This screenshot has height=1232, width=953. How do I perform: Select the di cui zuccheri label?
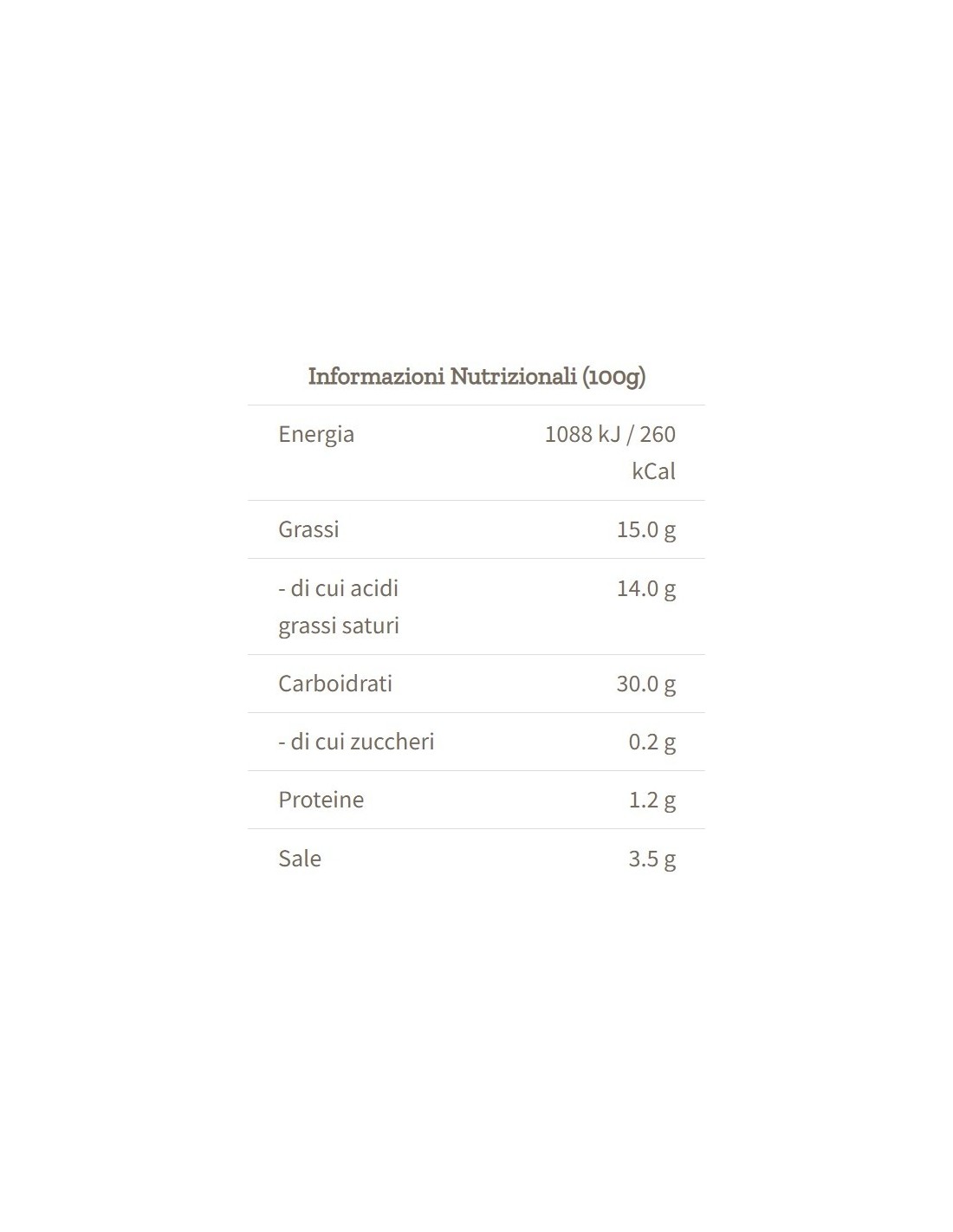[356, 742]
